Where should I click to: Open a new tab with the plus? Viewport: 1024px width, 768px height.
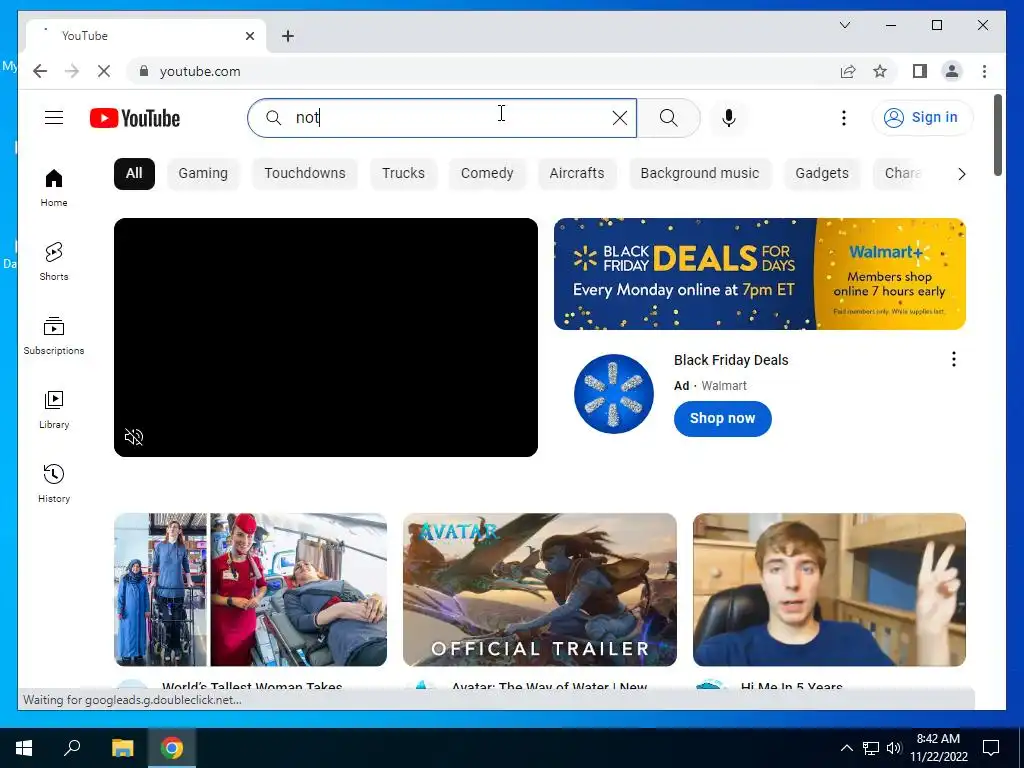coord(288,36)
